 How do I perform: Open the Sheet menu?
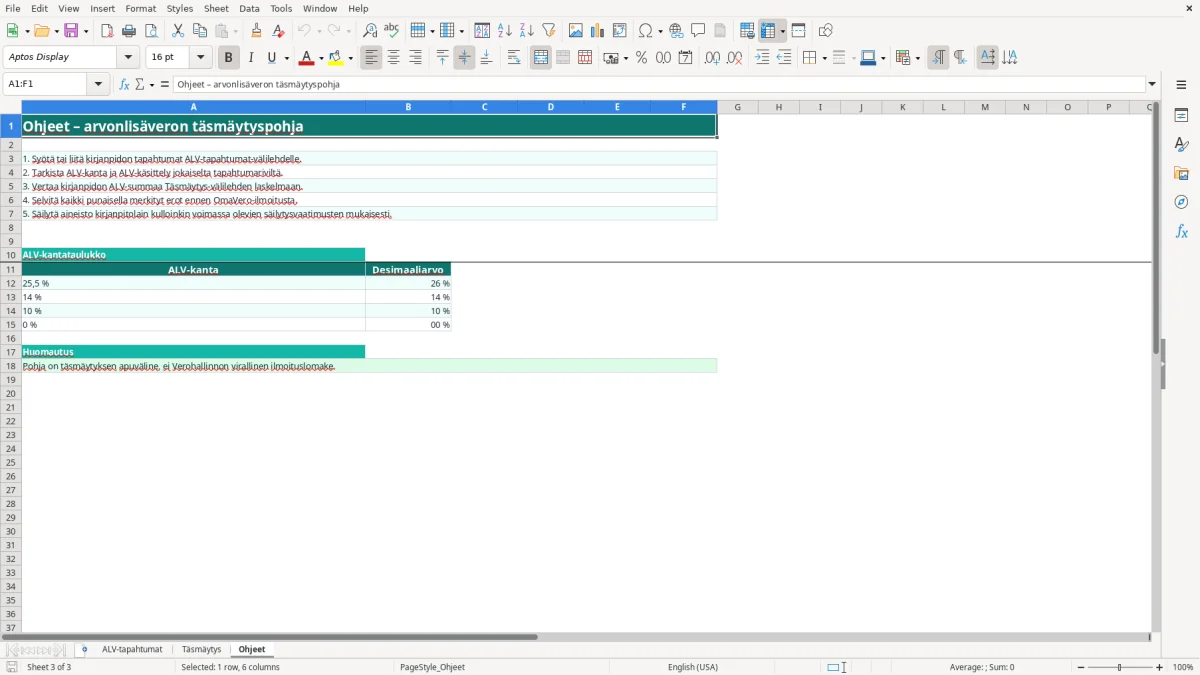[216, 8]
